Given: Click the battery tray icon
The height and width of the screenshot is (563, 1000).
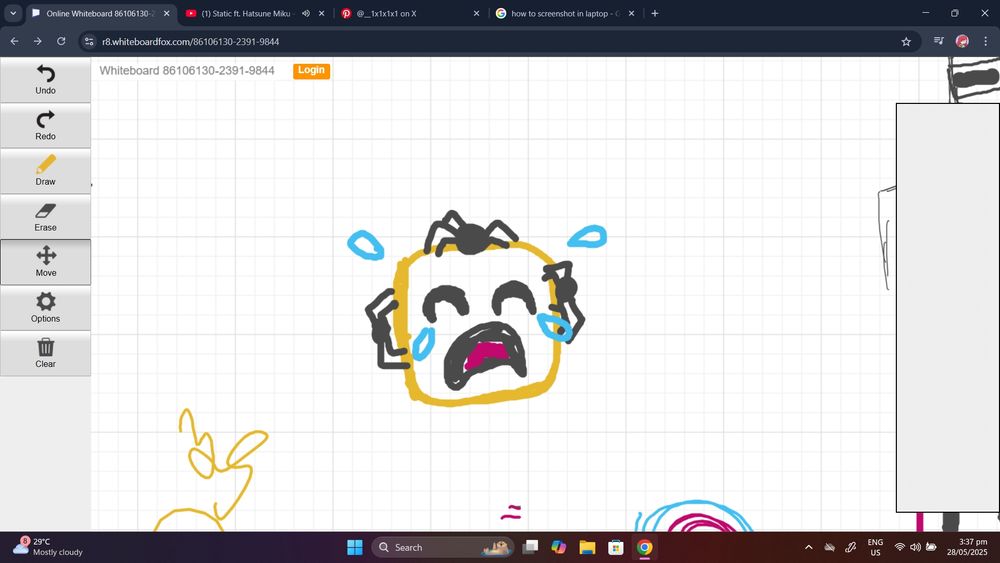Looking at the screenshot, I should [931, 547].
